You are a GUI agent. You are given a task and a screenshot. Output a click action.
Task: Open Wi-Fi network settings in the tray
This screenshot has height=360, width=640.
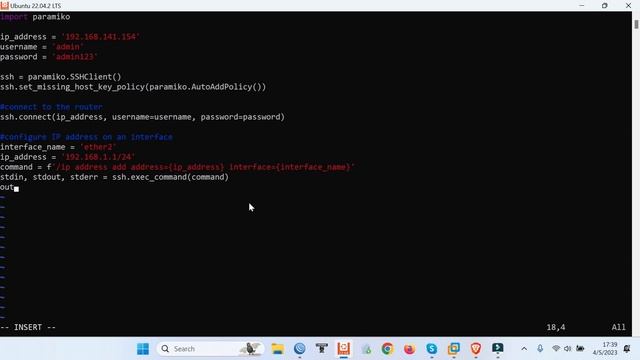(556, 349)
